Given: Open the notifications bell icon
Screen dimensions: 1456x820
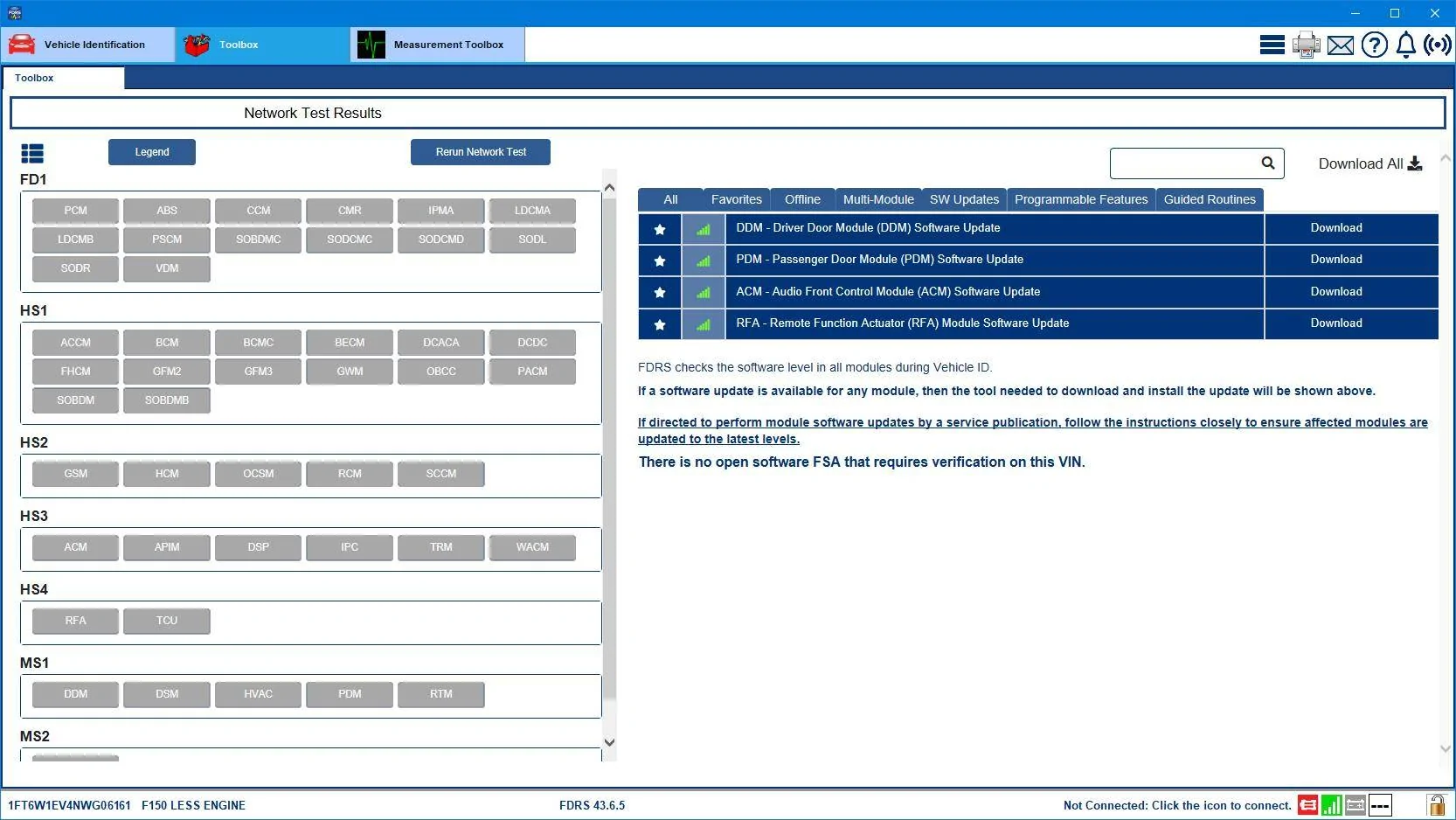Looking at the screenshot, I should coord(1405,45).
